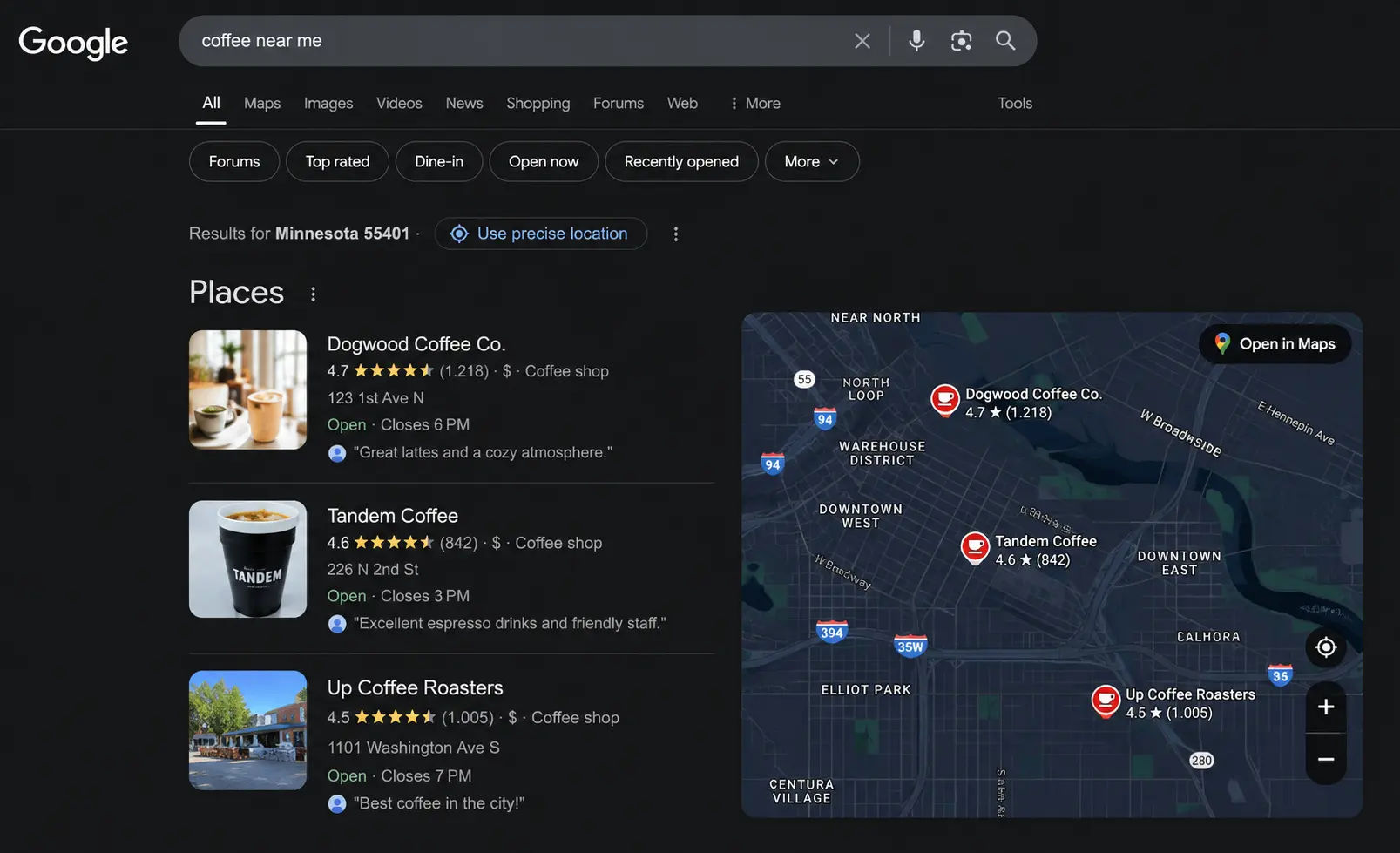
Task: Click address 123 1st Ave N
Action: (x=375, y=398)
